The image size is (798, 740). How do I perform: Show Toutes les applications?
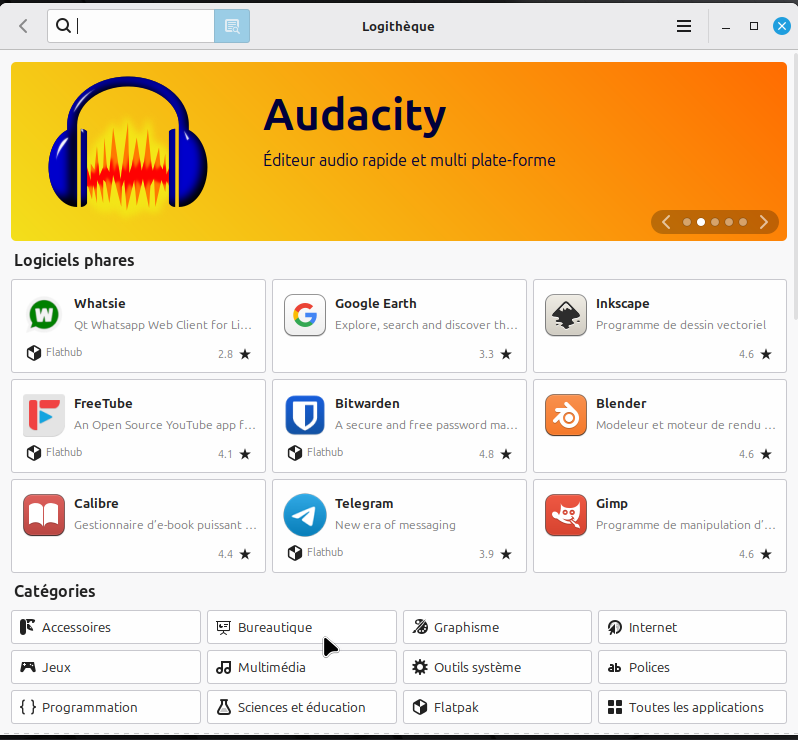point(692,707)
